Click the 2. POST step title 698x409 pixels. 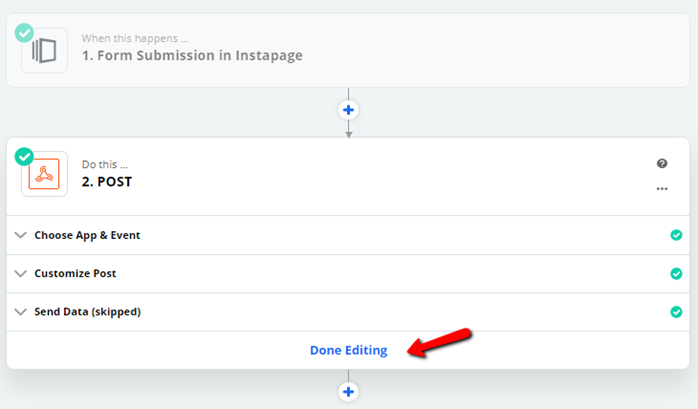pyautogui.click(x=107, y=182)
